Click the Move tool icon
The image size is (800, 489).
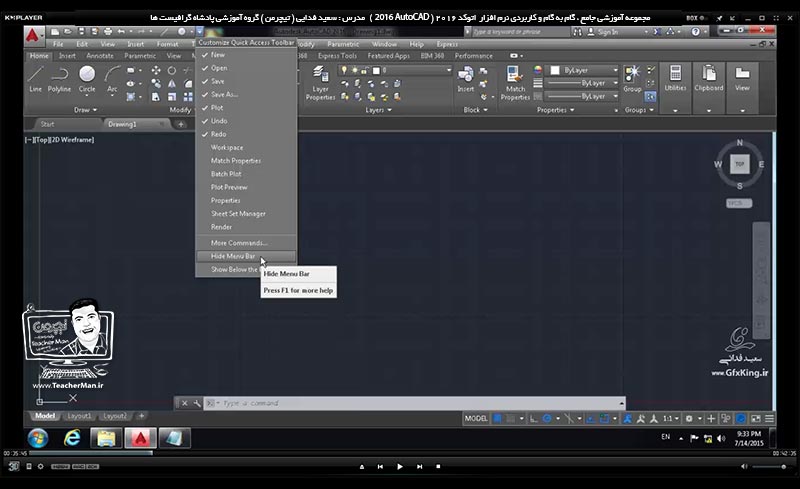(x=156, y=70)
